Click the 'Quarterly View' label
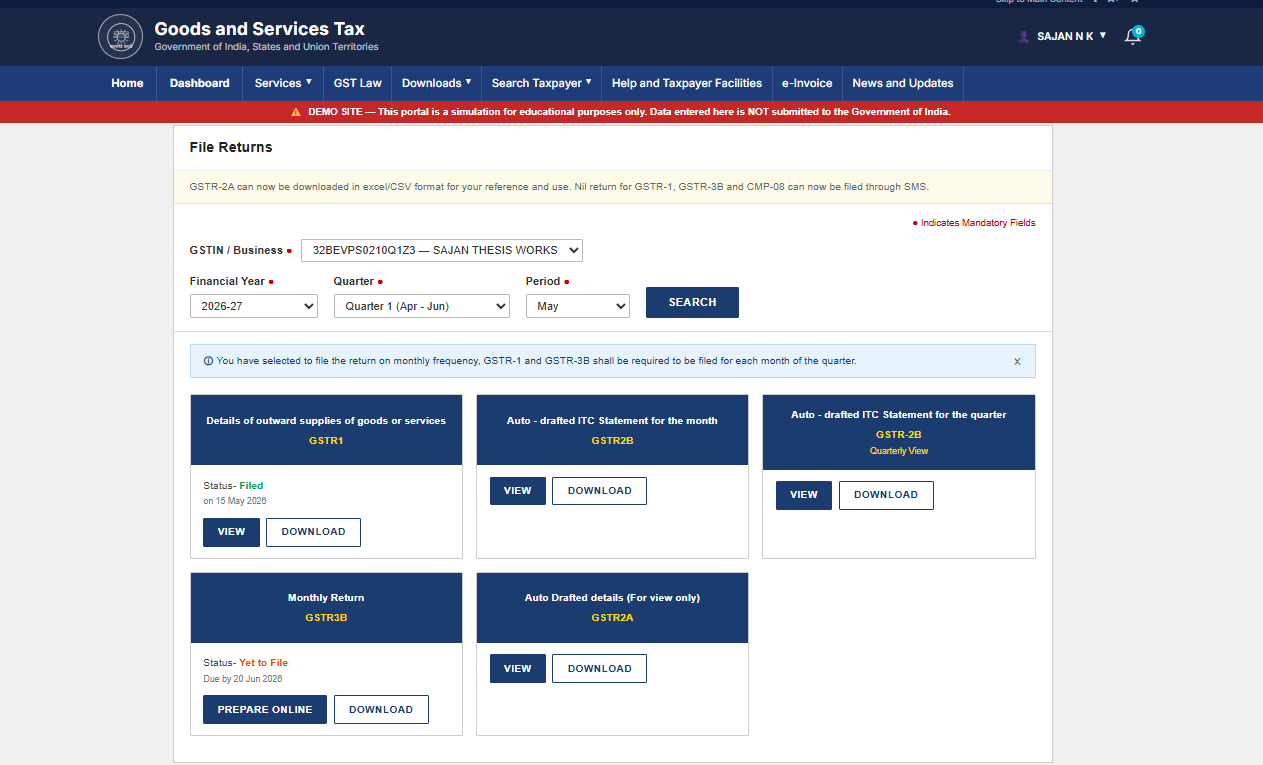This screenshot has height=765, width=1263. (898, 451)
